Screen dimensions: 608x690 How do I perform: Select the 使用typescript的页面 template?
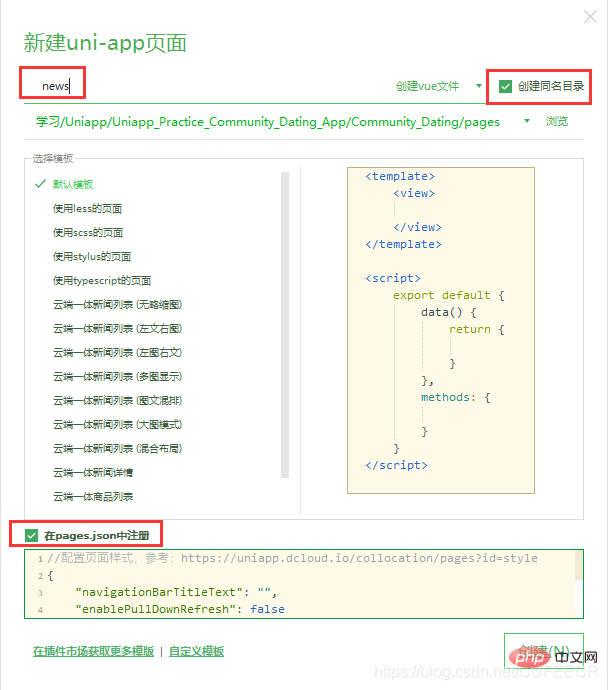102,280
